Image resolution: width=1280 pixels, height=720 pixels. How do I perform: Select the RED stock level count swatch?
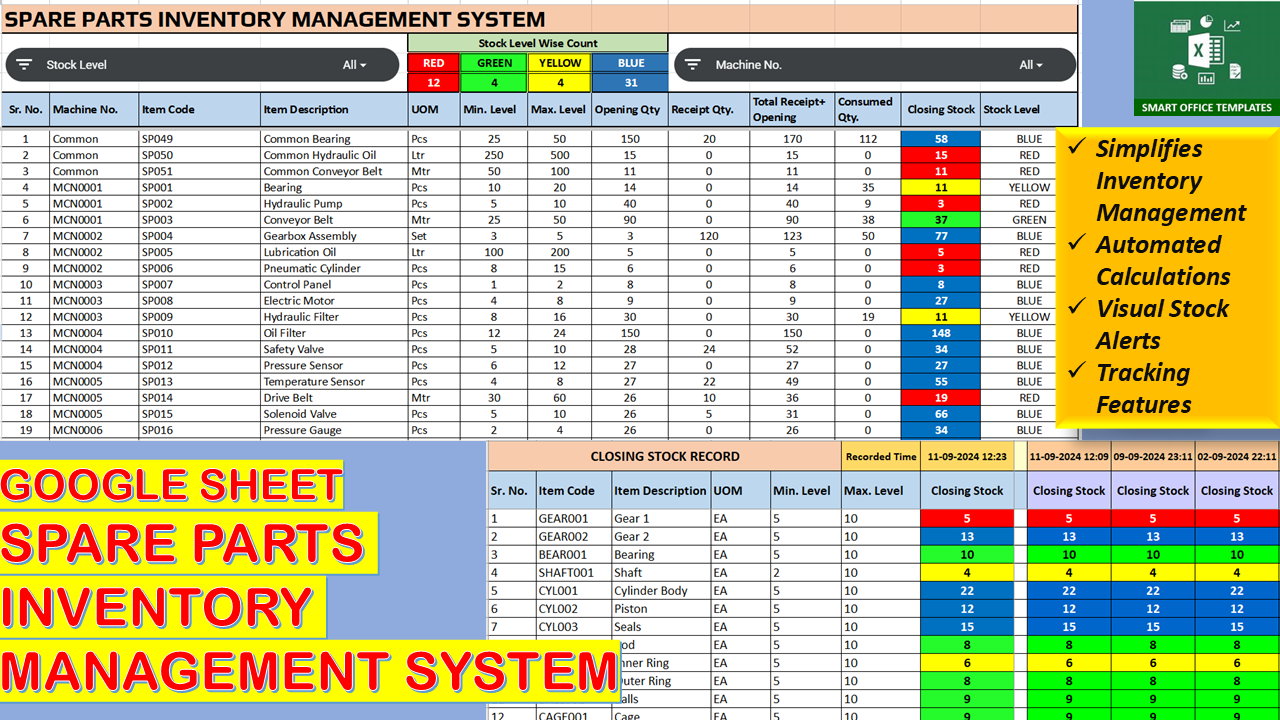pos(433,83)
